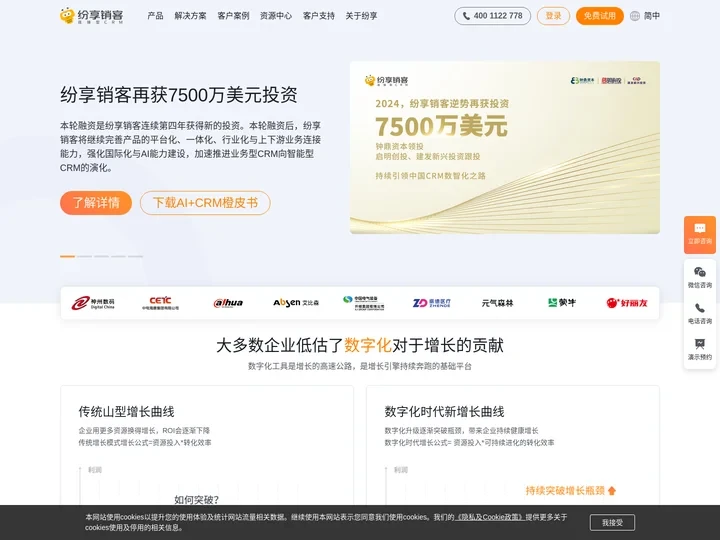The image size is (720, 540).
Task: Click the ZD 振德医疗 logo
Action: [432, 303]
